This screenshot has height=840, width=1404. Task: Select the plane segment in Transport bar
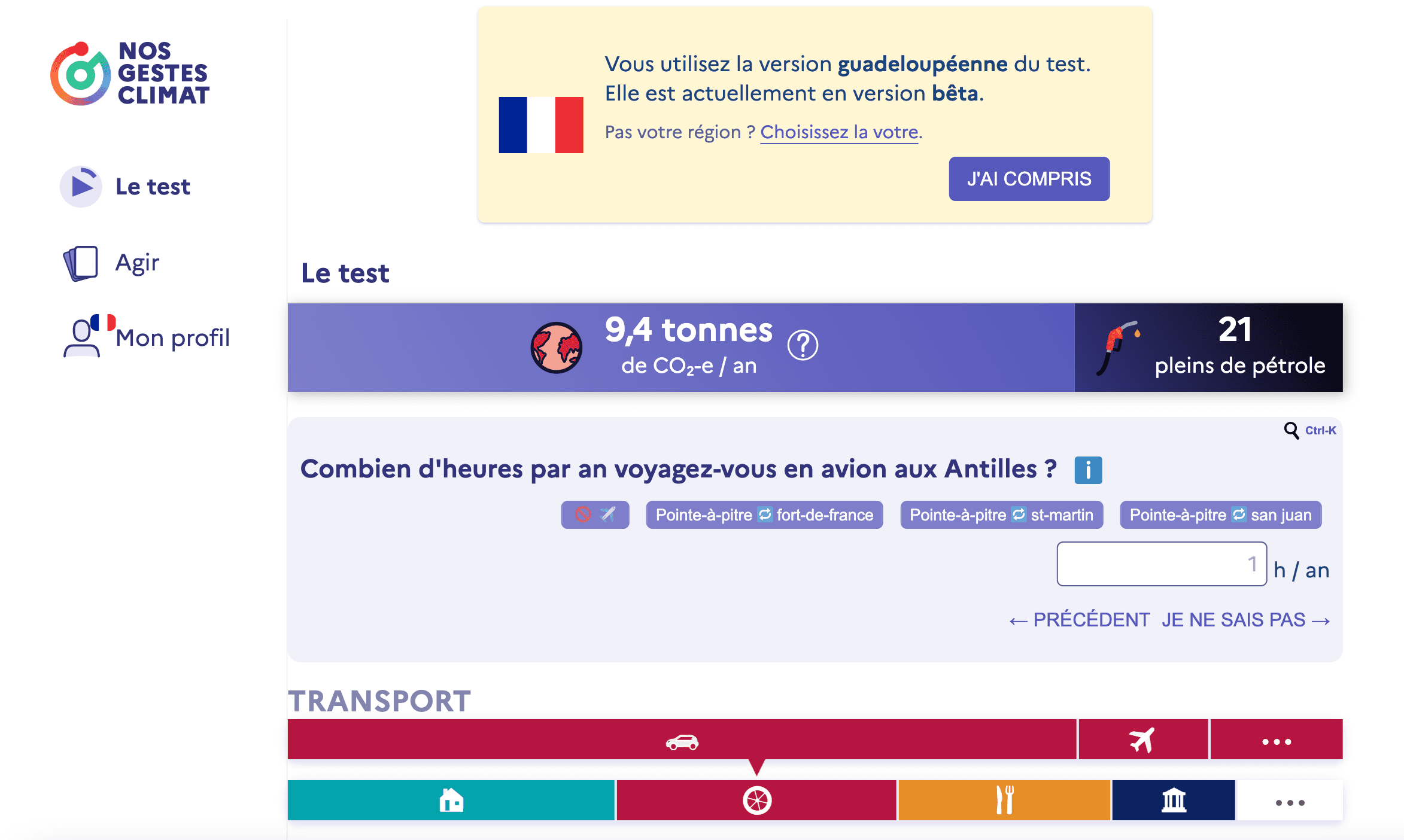(1143, 739)
